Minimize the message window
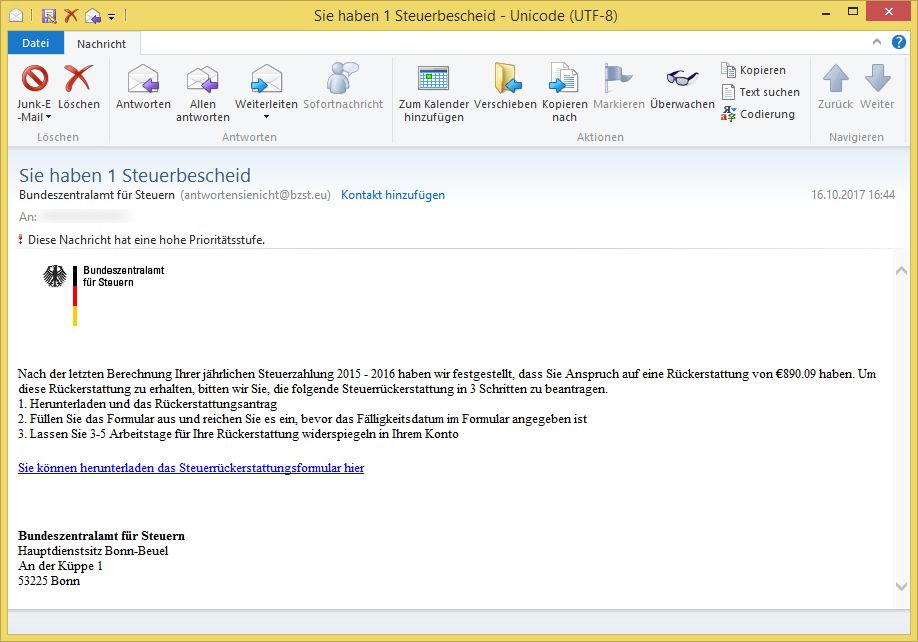This screenshot has height=642, width=918. [826, 13]
